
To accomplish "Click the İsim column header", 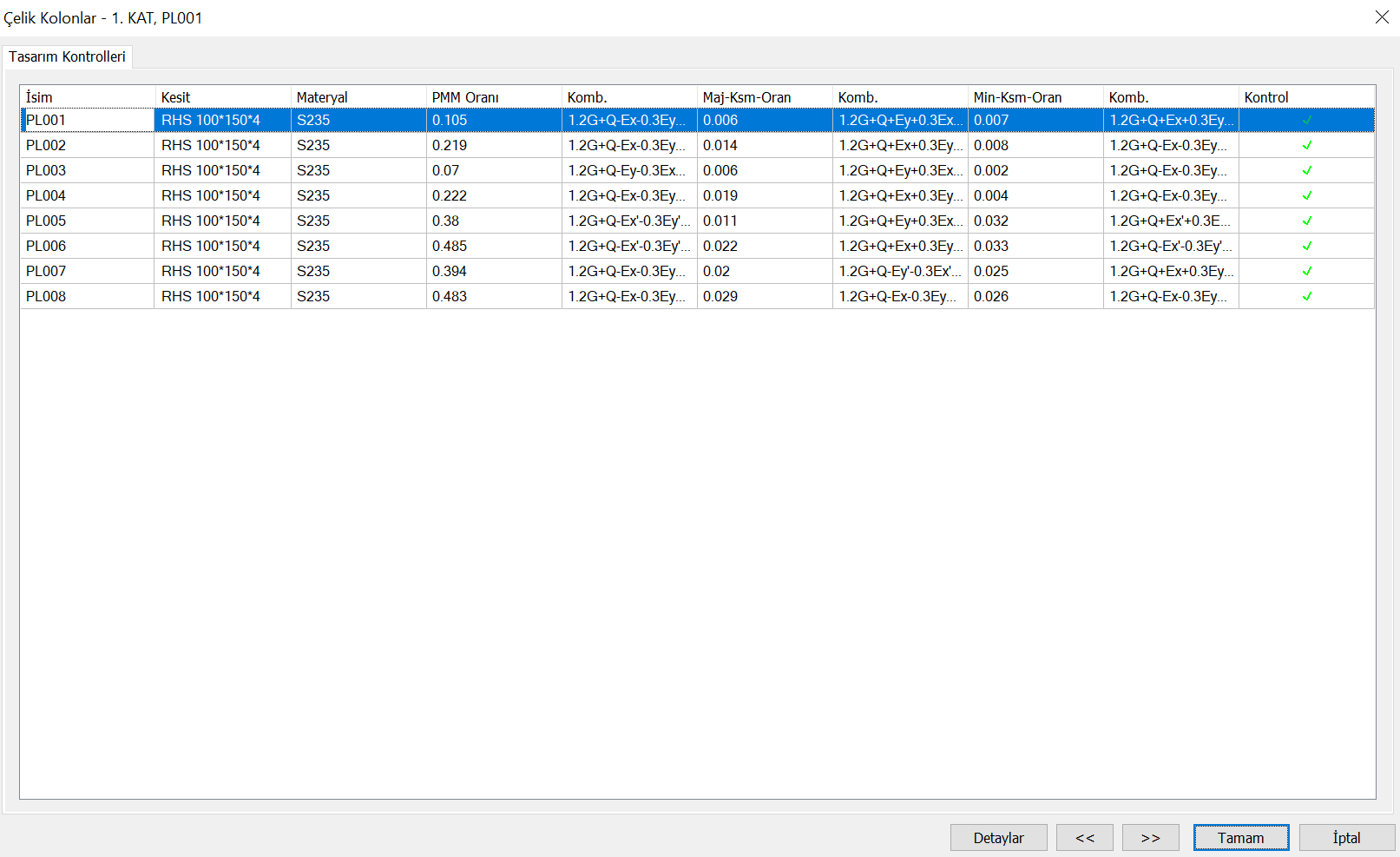I will [87, 97].
